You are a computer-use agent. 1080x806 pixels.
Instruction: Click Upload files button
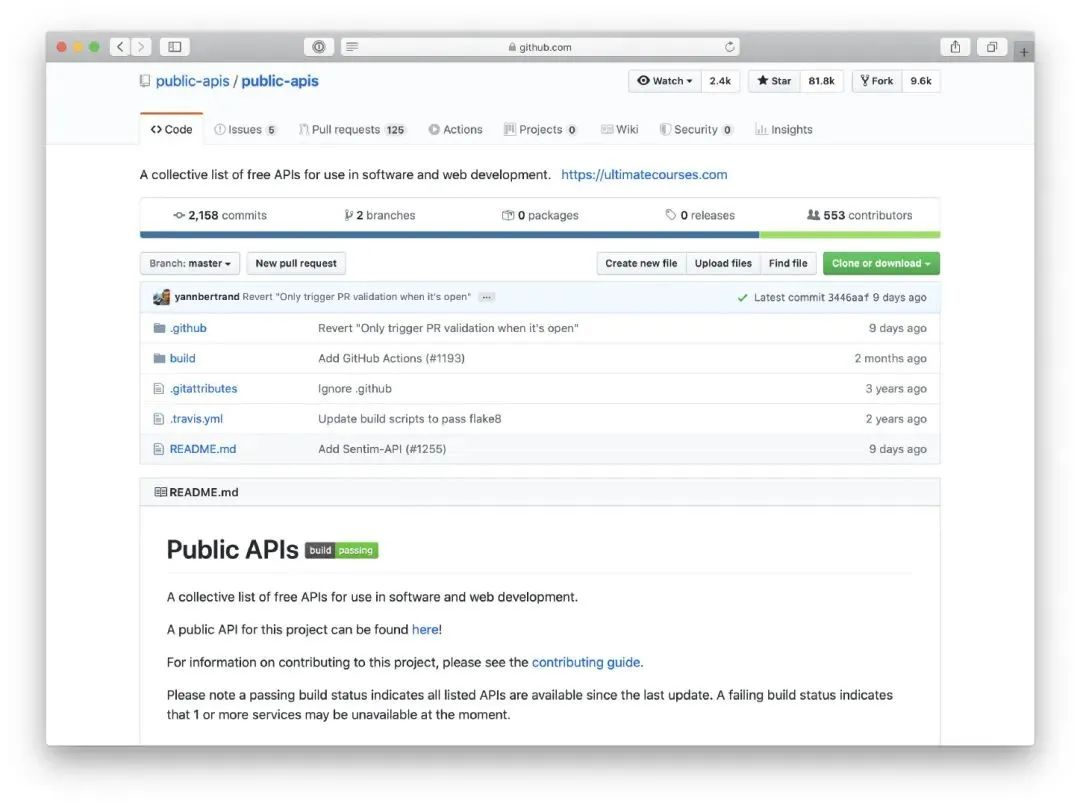pos(723,263)
